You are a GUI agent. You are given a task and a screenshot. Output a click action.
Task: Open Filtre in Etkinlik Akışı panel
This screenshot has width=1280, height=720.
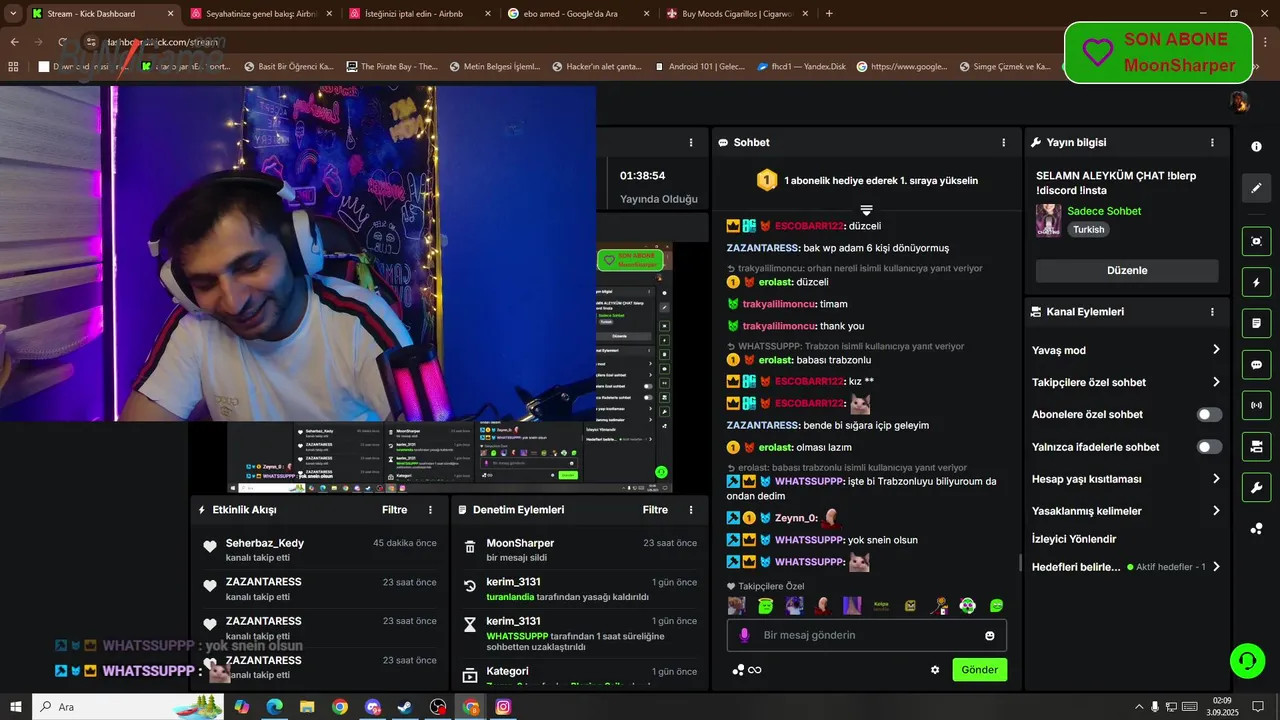click(394, 510)
